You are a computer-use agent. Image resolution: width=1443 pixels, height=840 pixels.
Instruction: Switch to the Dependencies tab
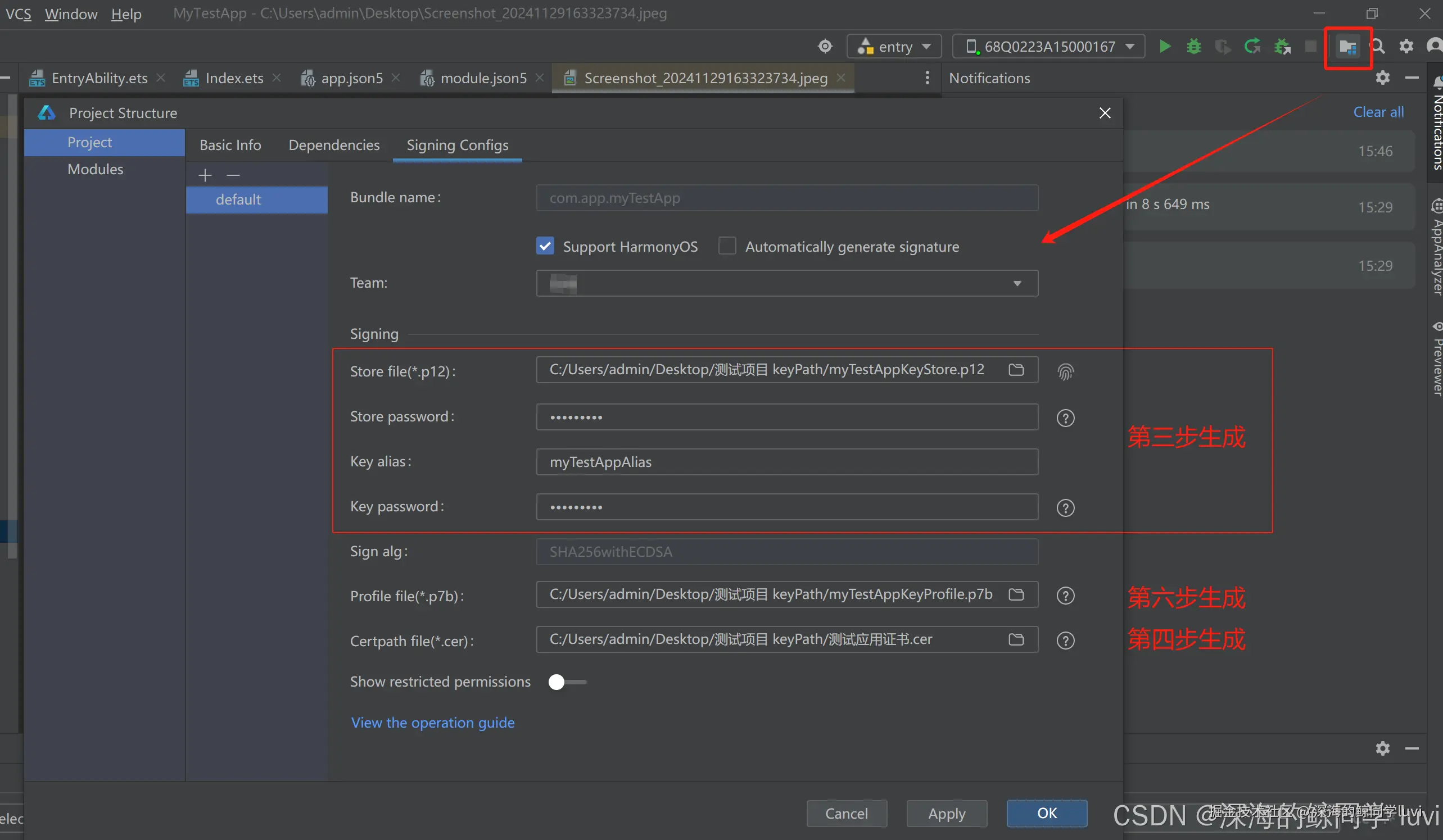pos(334,146)
